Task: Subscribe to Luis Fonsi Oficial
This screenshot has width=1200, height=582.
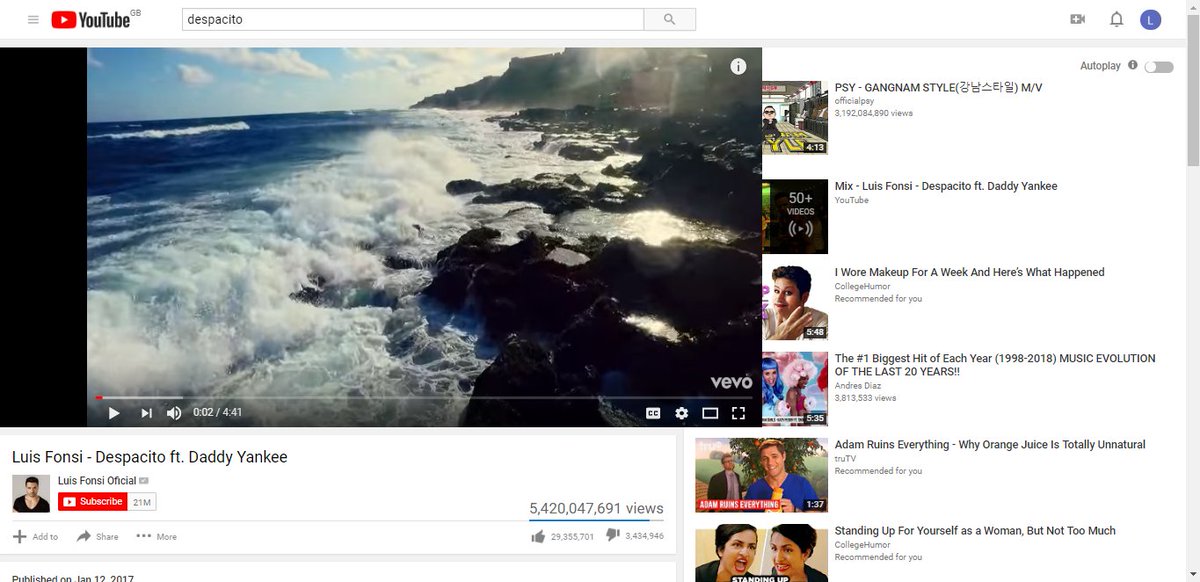Action: [93, 502]
